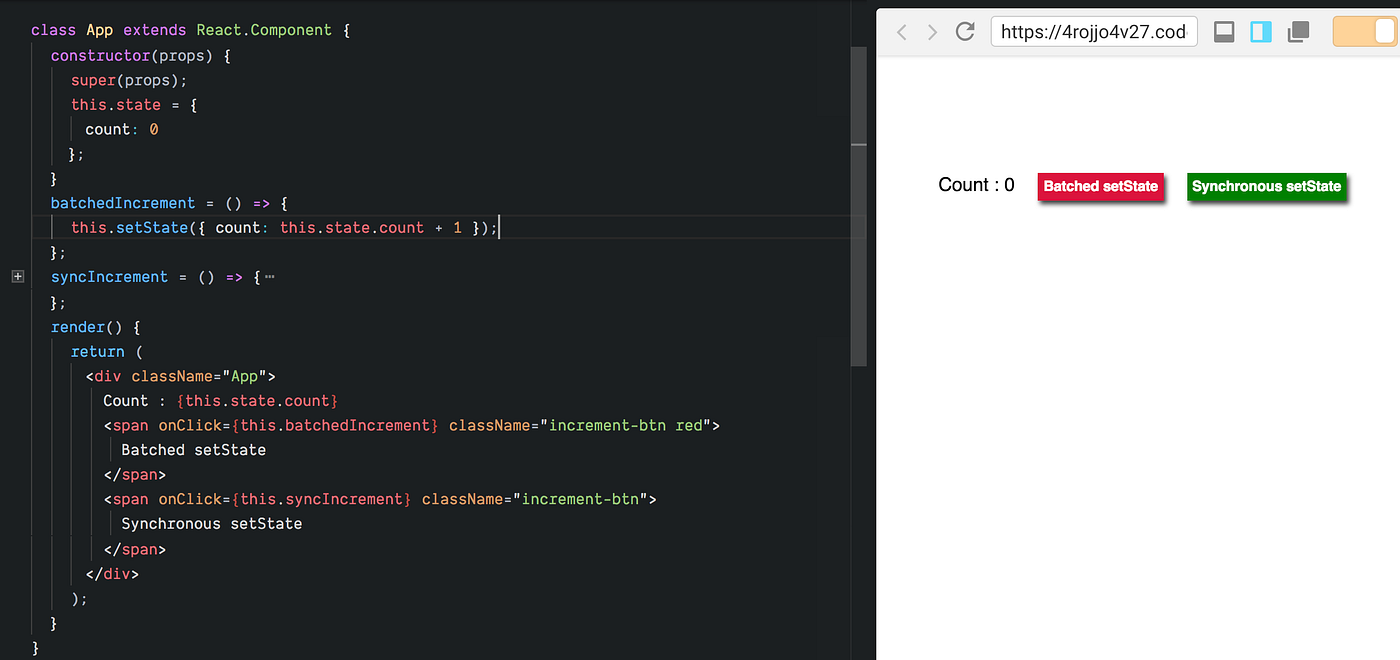Click the div className="App" line
Viewport: 1400px width, 660px height.
(180, 376)
